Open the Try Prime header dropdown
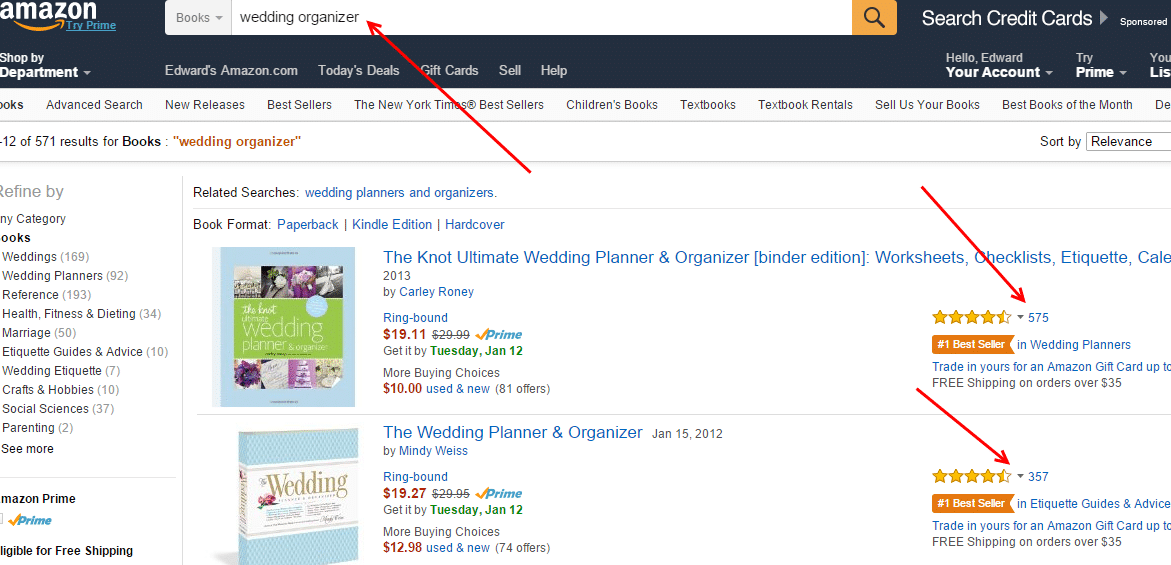This screenshot has height=565, width=1171. pyautogui.click(x=1101, y=65)
